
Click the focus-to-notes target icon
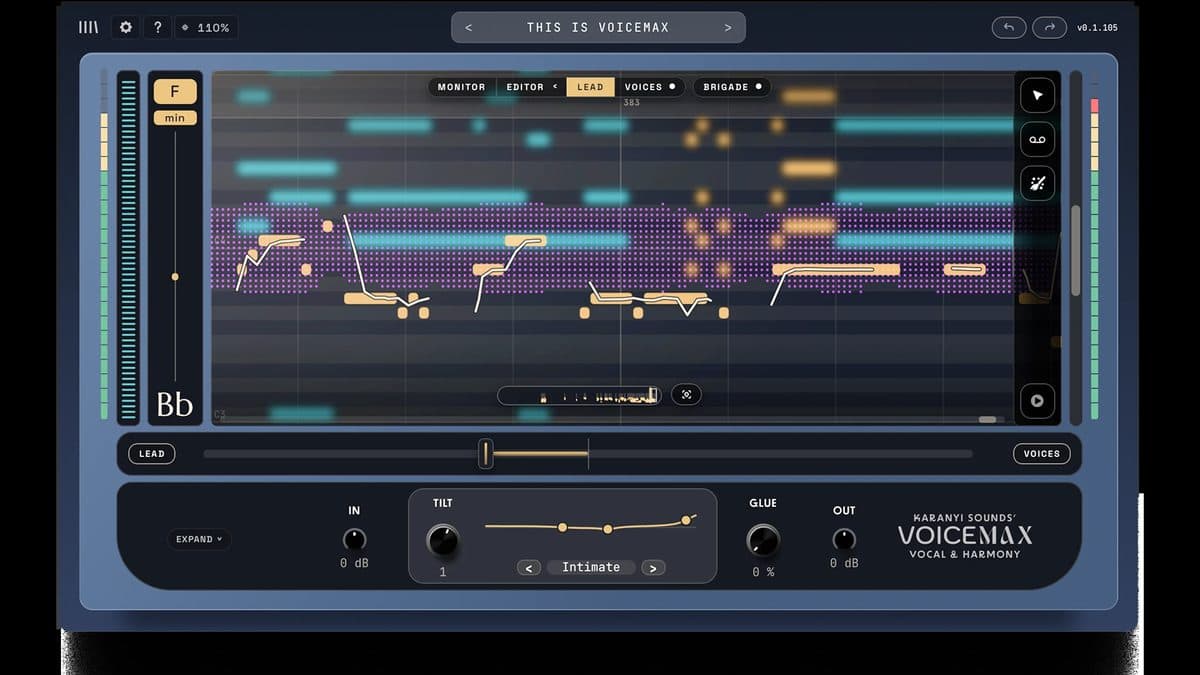[x=686, y=395]
